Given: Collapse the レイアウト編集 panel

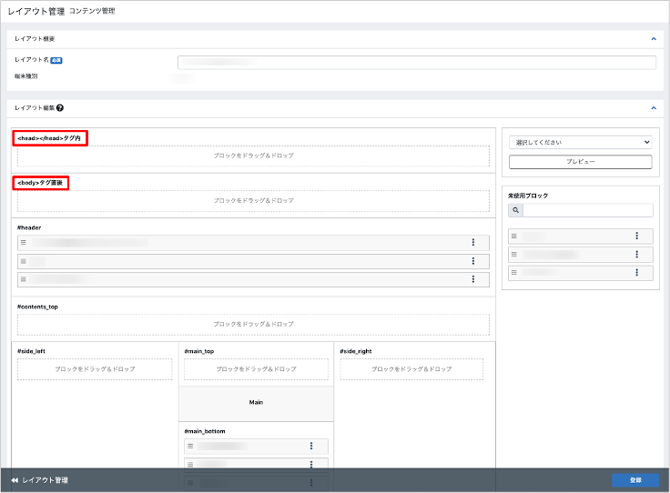Looking at the screenshot, I should coord(653,107).
